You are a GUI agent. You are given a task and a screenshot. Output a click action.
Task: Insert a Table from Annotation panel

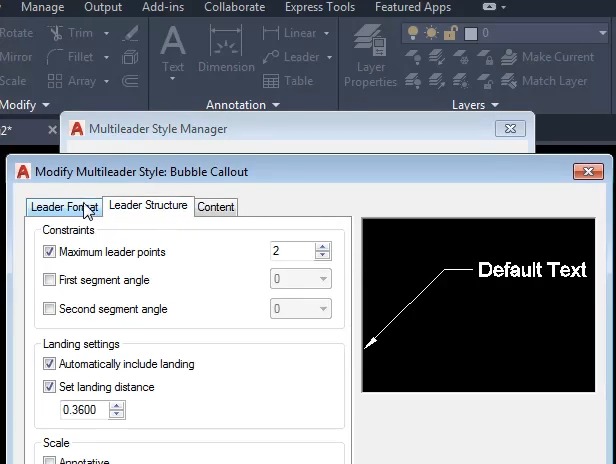click(288, 81)
